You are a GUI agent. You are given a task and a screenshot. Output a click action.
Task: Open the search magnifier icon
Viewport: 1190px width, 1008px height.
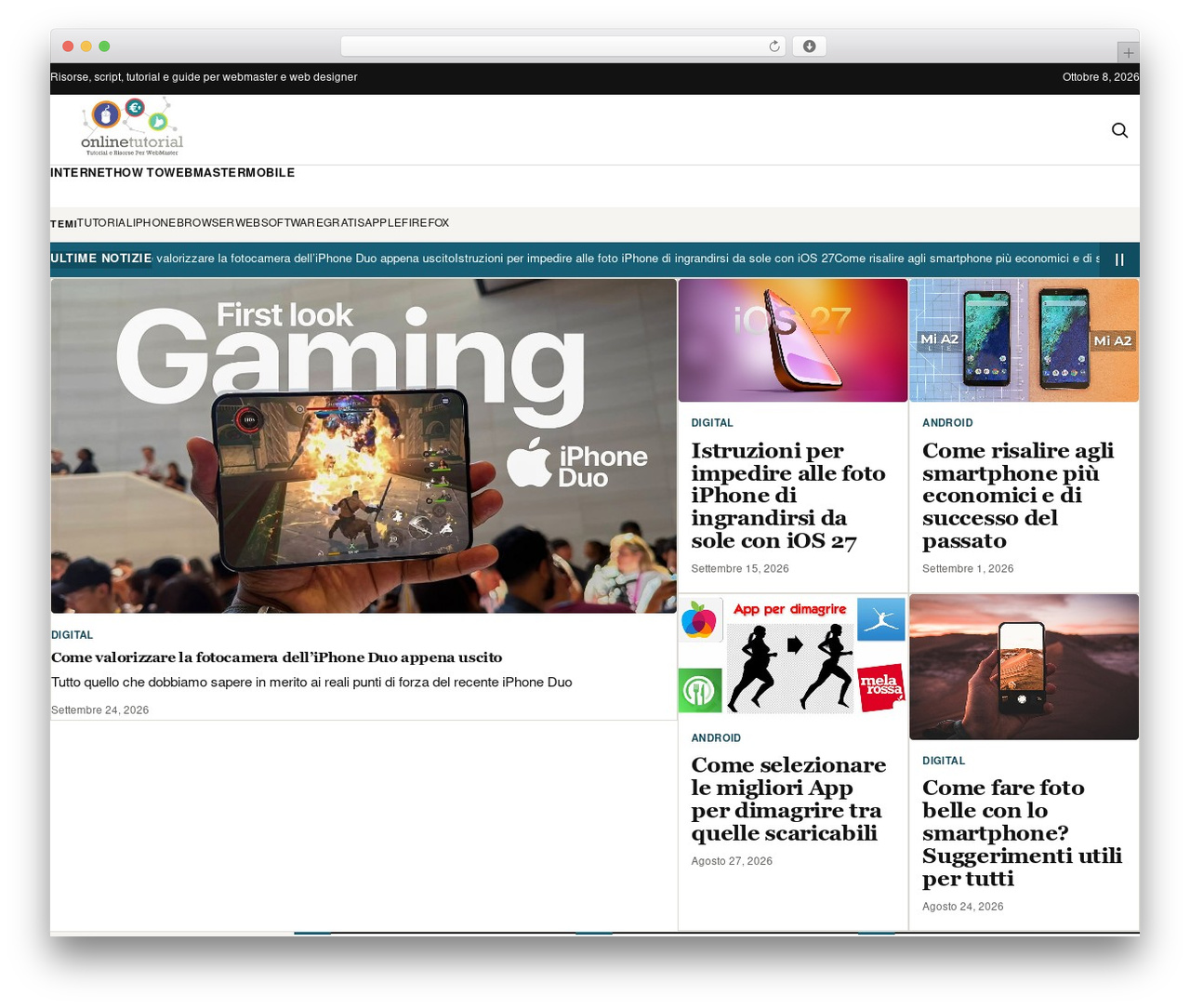click(x=1119, y=130)
